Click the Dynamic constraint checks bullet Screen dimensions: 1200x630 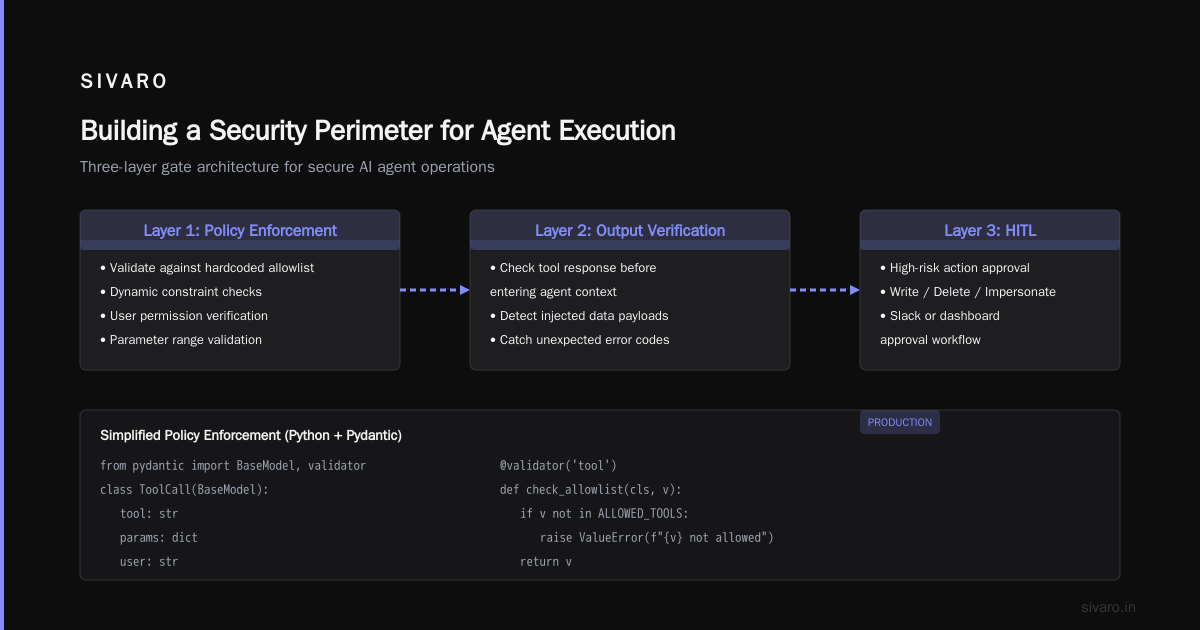[x=181, y=292]
